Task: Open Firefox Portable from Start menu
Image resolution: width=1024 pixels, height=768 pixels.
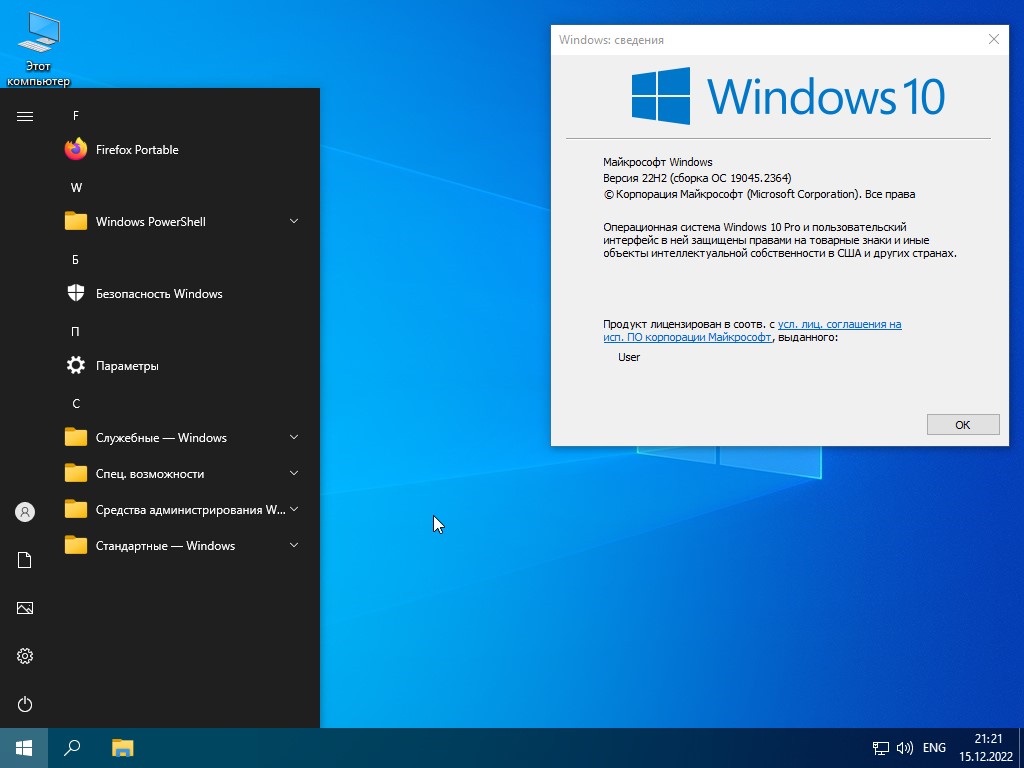Action: tap(136, 149)
